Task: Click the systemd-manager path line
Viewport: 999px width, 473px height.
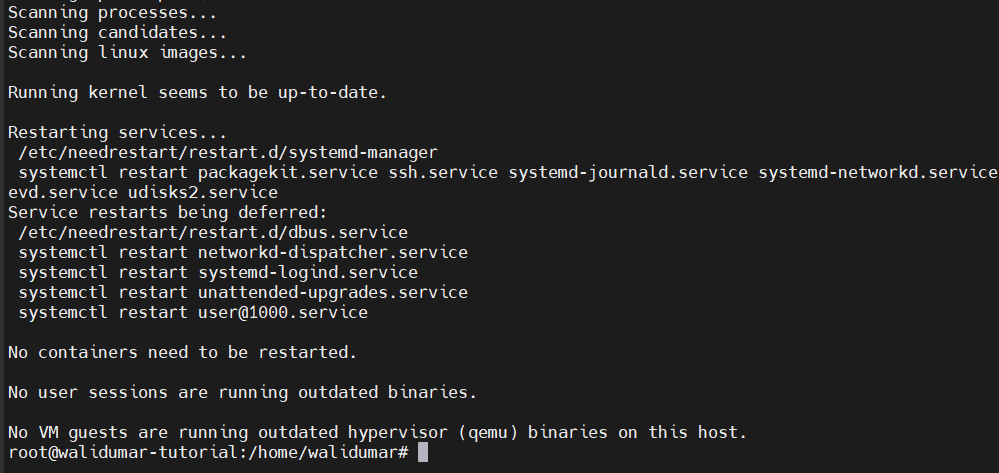Action: (x=227, y=152)
